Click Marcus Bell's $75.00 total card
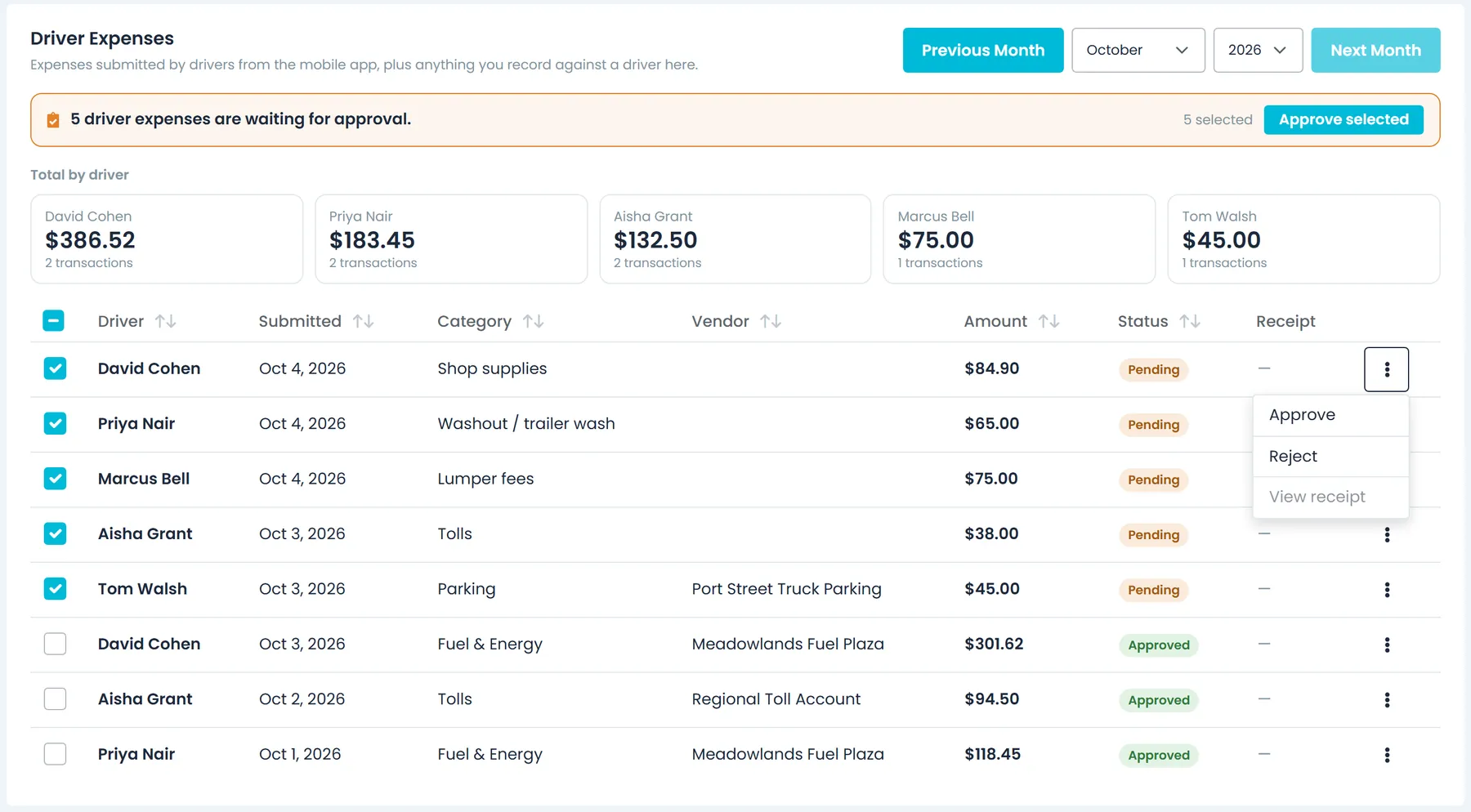1471x812 pixels. pyautogui.click(x=1019, y=239)
